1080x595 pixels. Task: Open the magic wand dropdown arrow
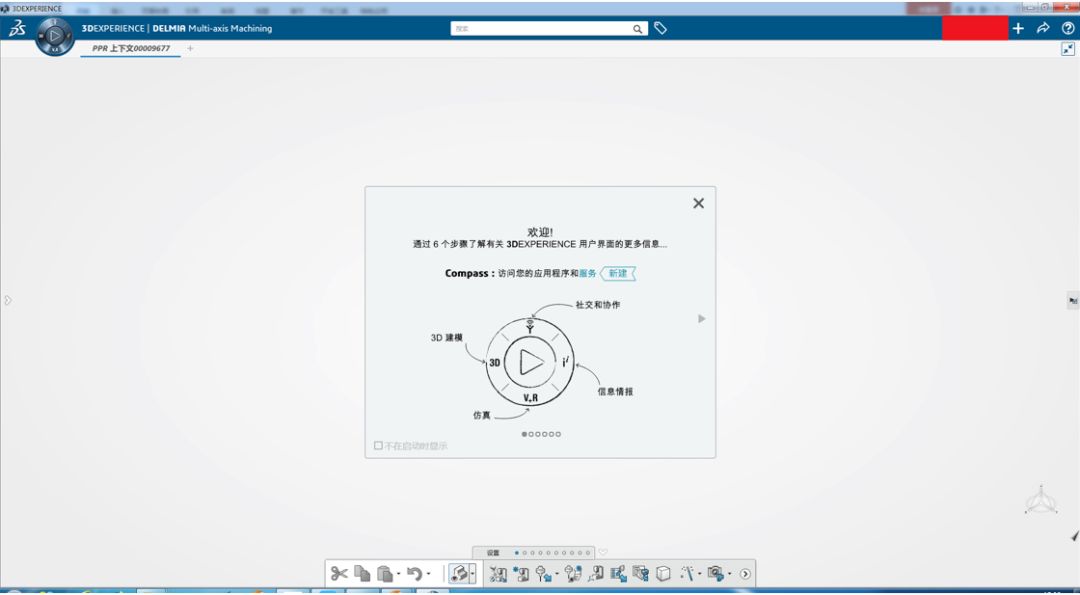[700, 574]
